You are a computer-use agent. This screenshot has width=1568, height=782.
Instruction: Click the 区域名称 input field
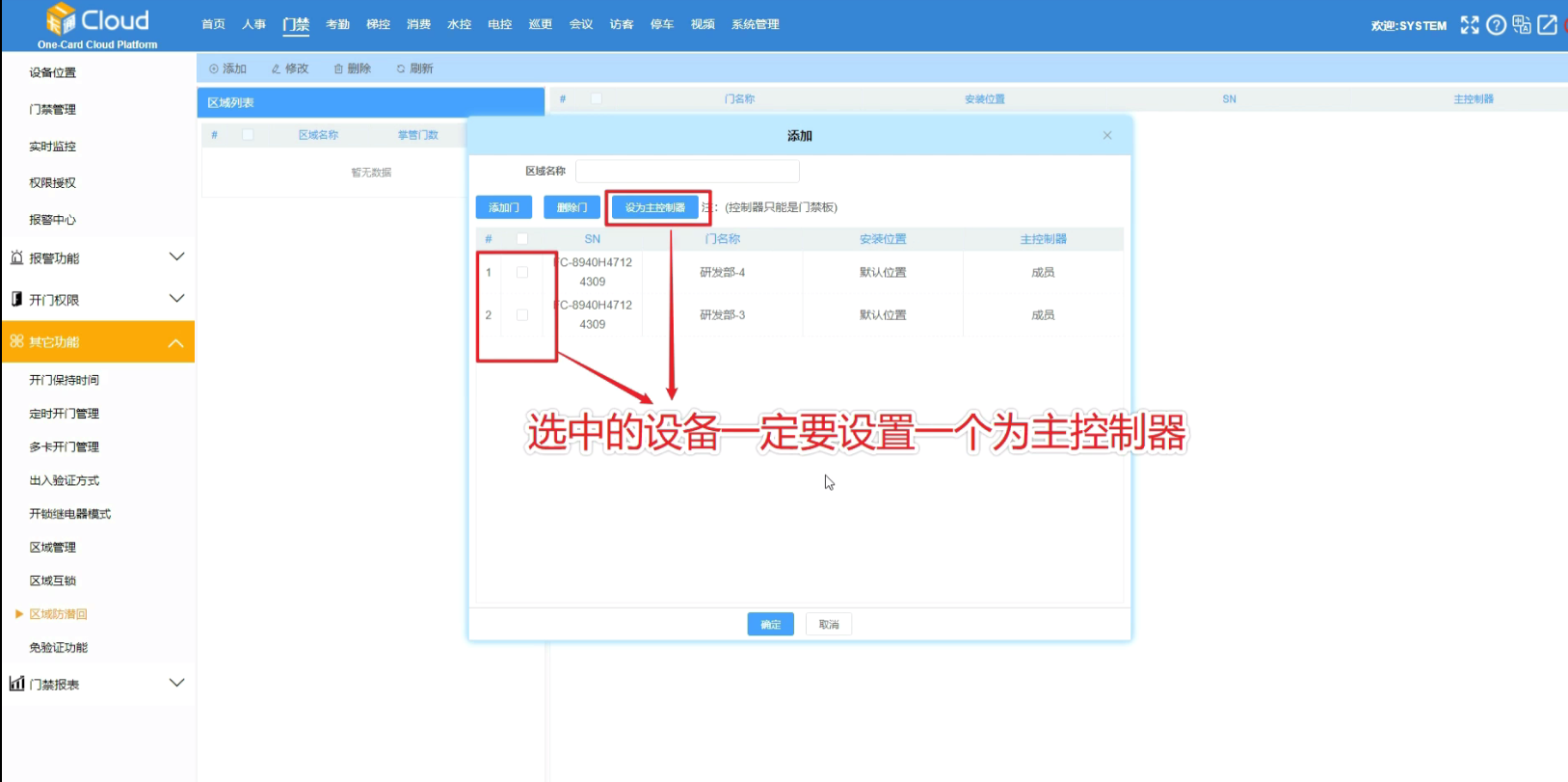[687, 172]
